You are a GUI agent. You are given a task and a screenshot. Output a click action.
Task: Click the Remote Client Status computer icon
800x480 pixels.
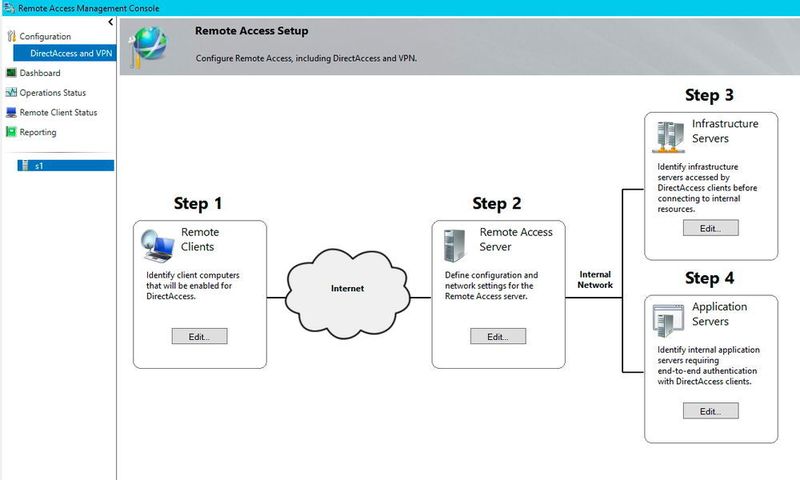11,112
